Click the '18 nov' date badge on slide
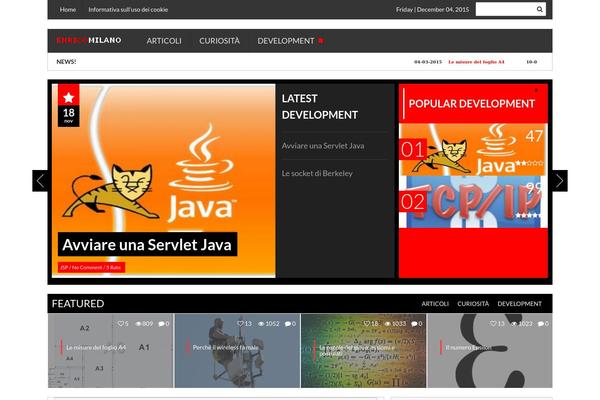 (x=68, y=116)
